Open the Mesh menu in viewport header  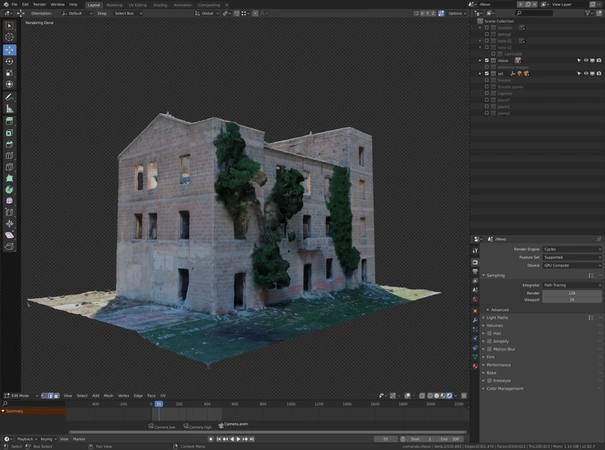click(108, 396)
